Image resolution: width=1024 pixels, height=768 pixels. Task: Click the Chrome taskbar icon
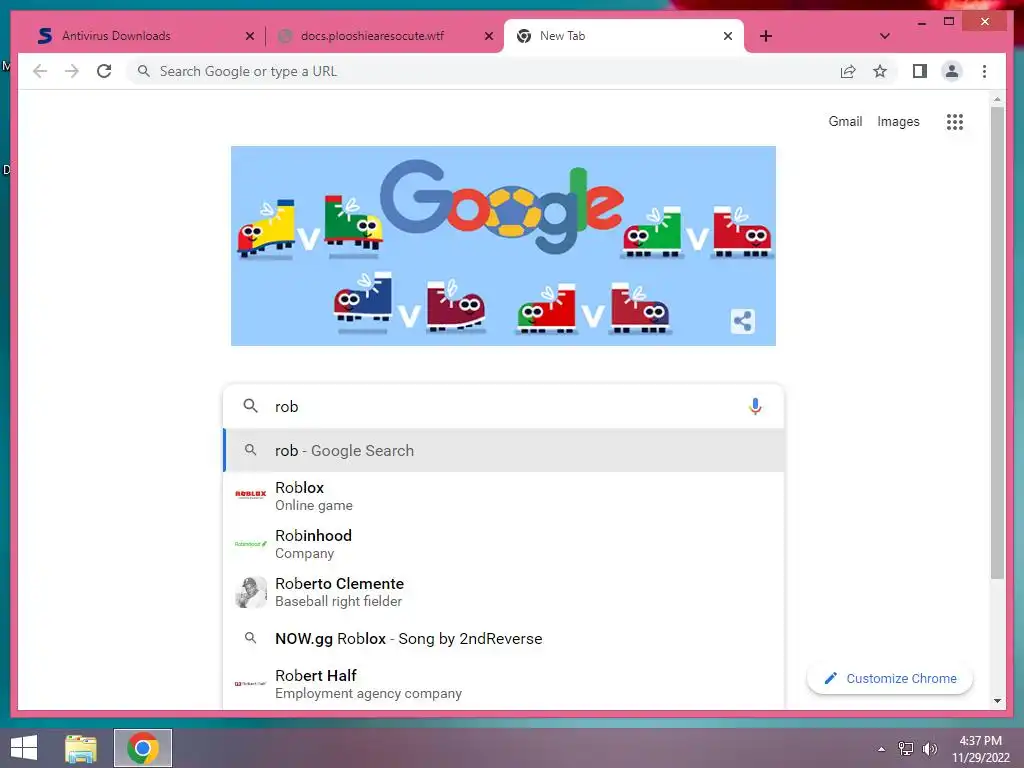[x=143, y=748]
